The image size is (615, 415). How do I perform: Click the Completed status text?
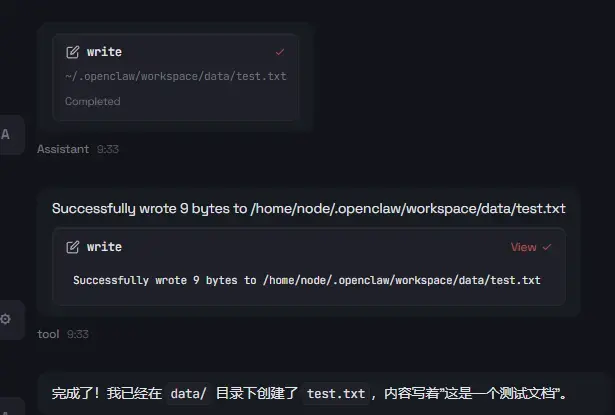coord(92,101)
